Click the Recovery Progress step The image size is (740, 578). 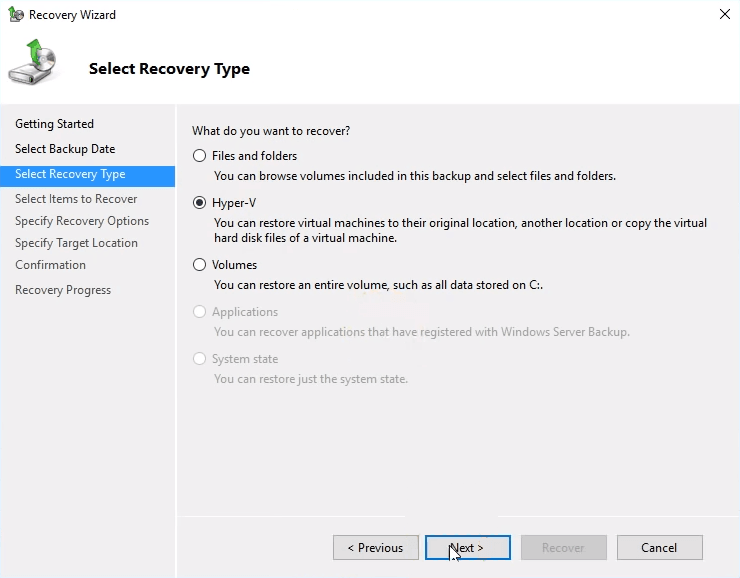click(63, 290)
